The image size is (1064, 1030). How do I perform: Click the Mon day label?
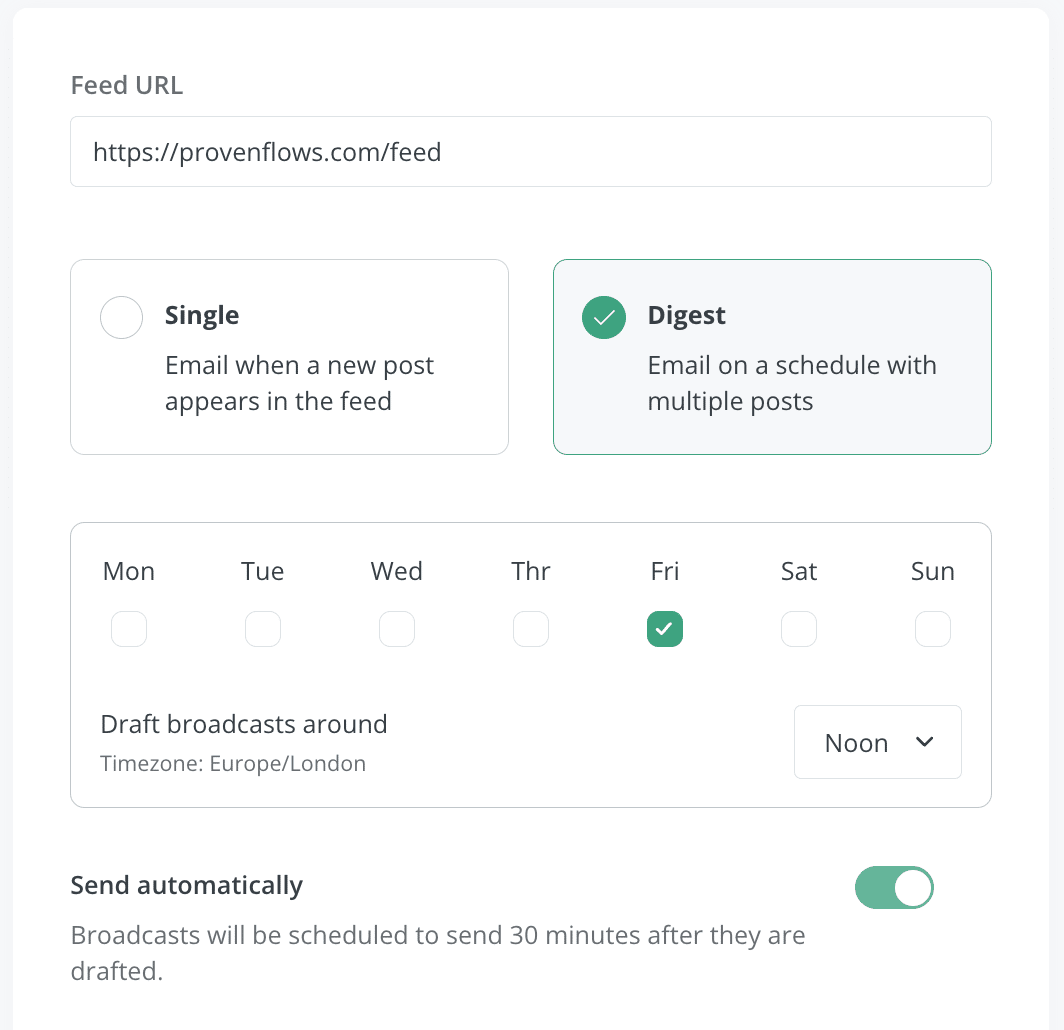[129, 571]
